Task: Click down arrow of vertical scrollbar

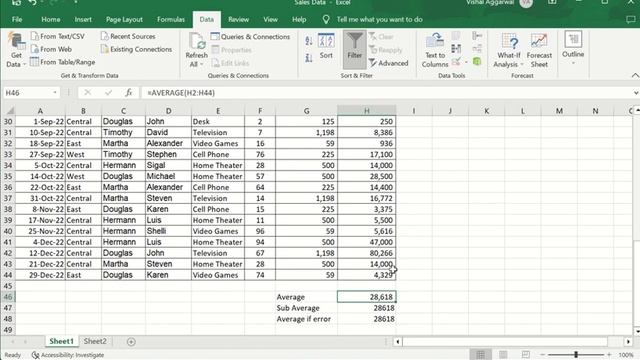Action: coord(637,331)
